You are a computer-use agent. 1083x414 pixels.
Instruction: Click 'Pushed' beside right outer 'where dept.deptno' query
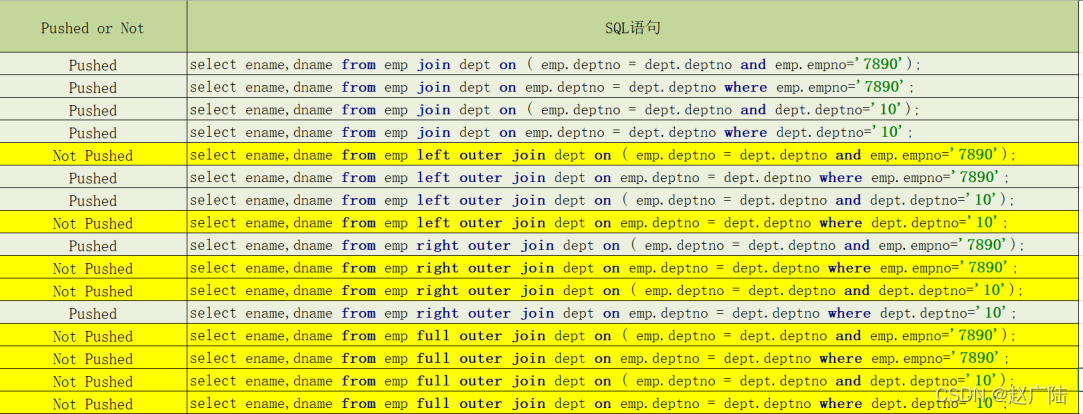coord(93,314)
